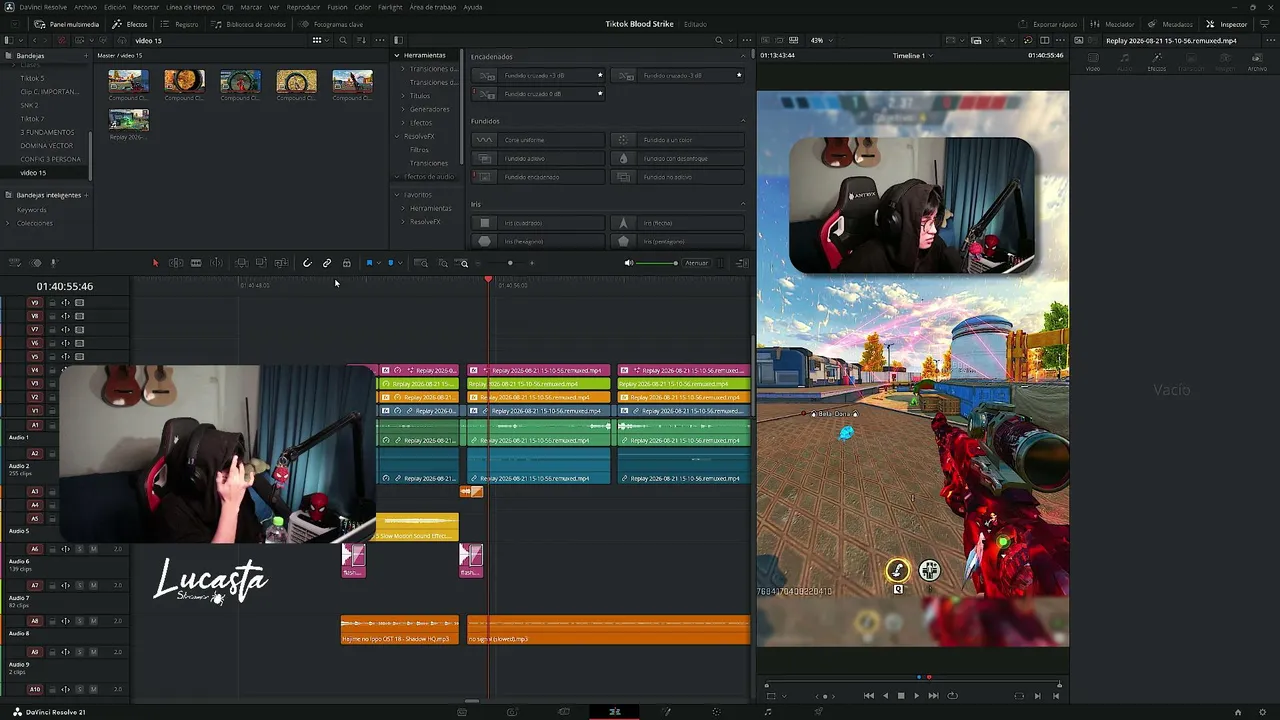Select the Fundido aditivo transition

click(539, 158)
